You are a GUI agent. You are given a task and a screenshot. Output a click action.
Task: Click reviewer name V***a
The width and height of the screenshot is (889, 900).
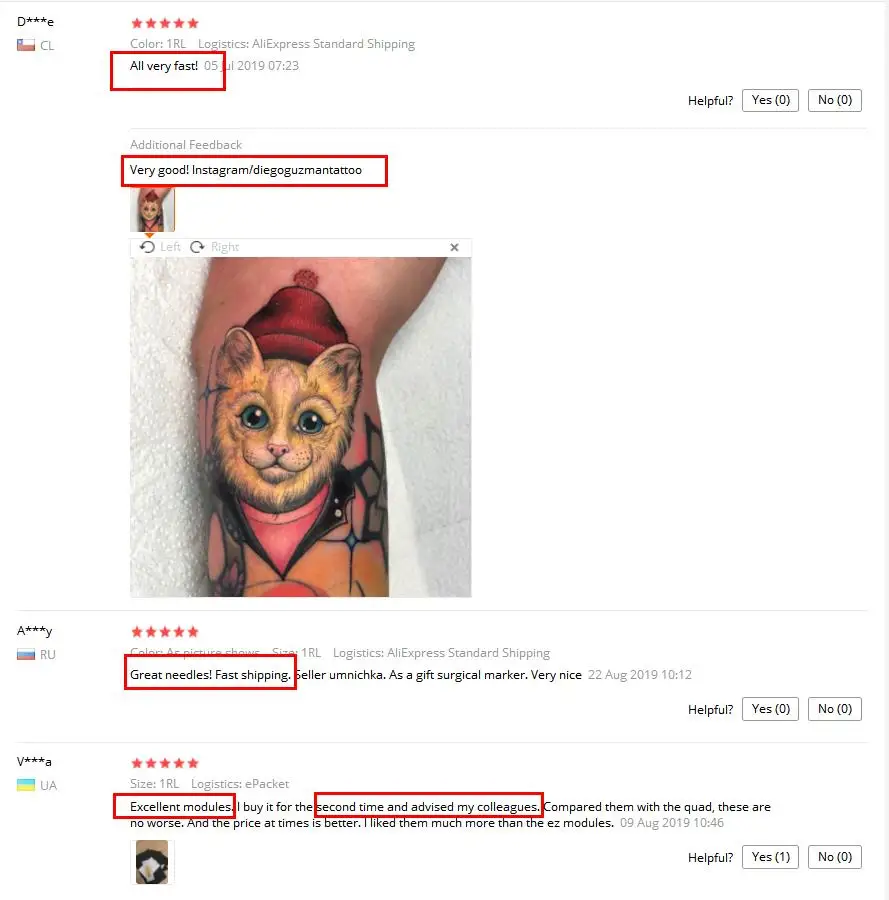click(x=34, y=762)
